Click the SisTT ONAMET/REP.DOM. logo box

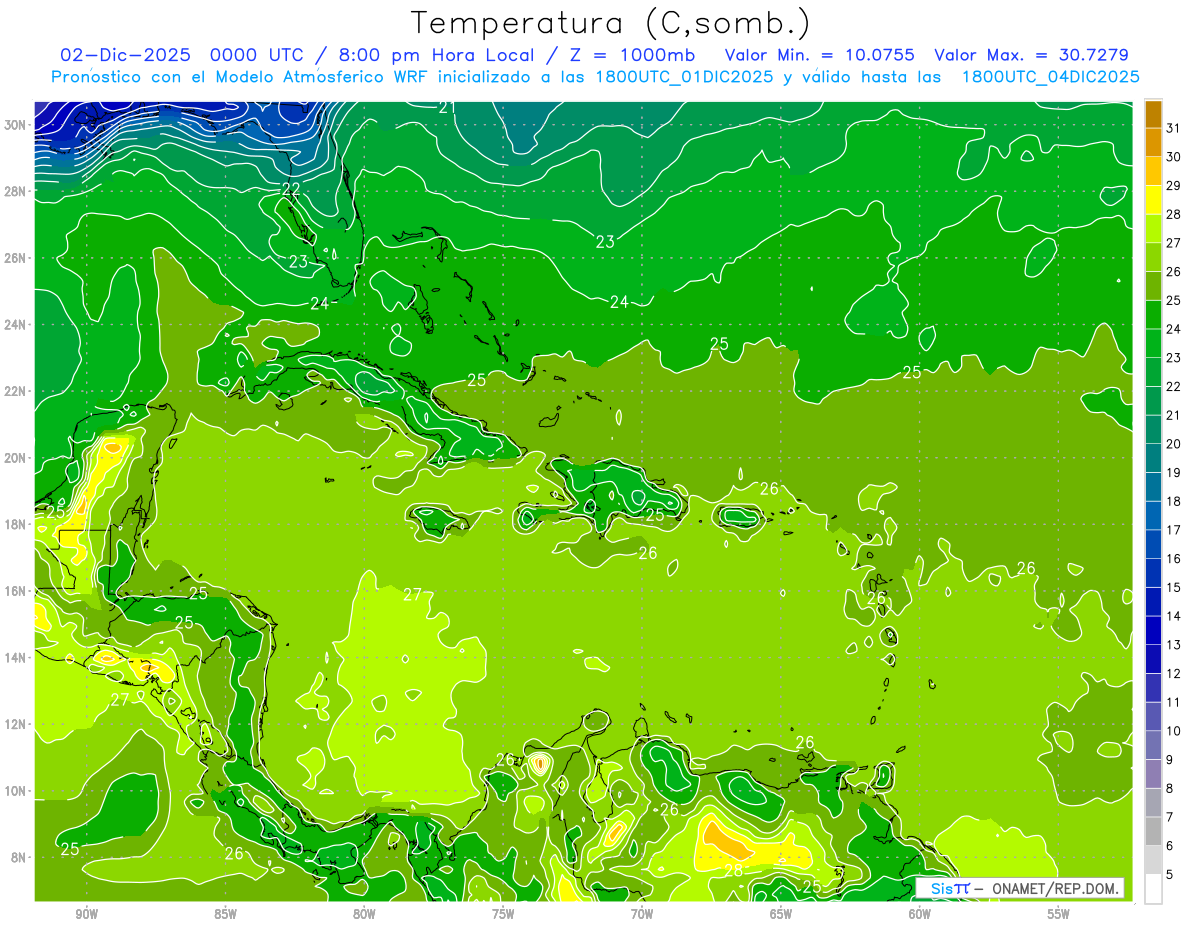pos(1019,888)
